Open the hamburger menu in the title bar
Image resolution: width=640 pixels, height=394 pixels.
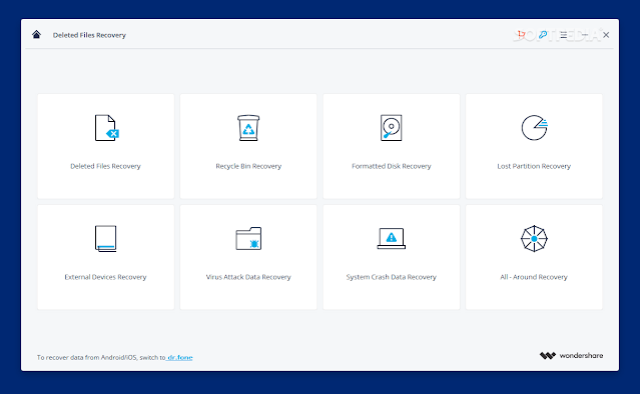[564, 35]
